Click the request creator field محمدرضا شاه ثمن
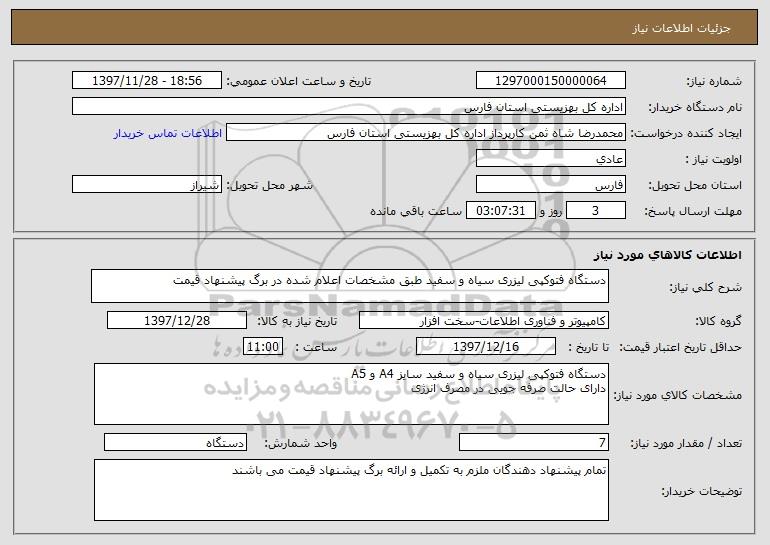The image size is (770, 545). coord(426,133)
